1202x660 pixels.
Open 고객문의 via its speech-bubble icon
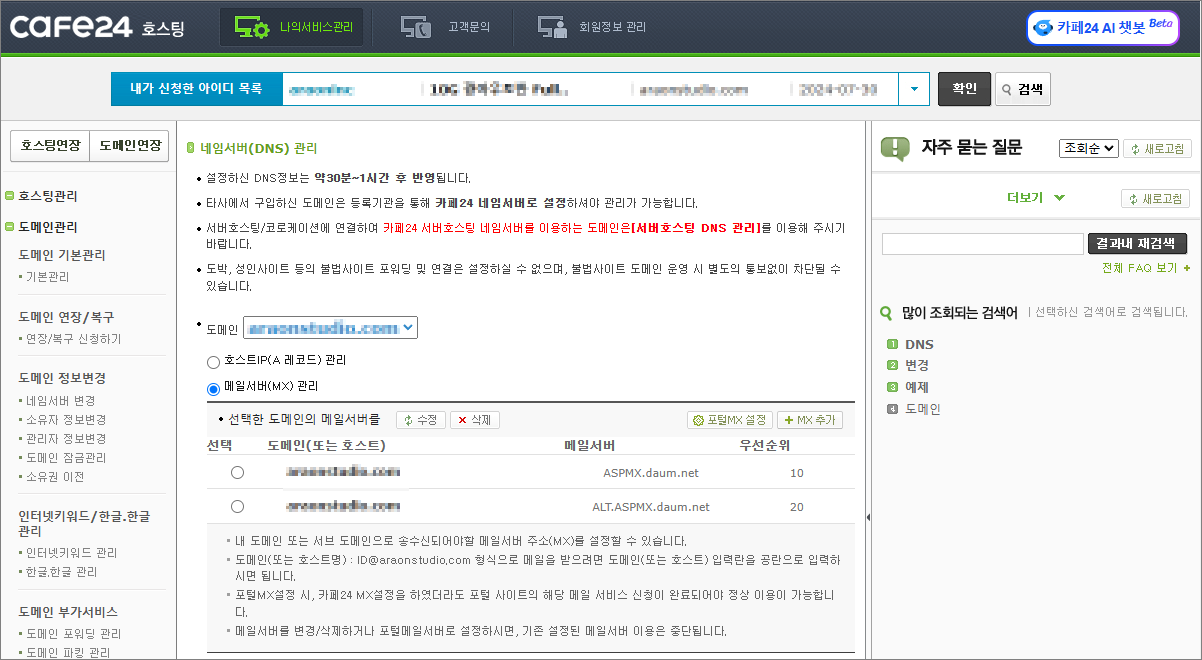point(416,27)
